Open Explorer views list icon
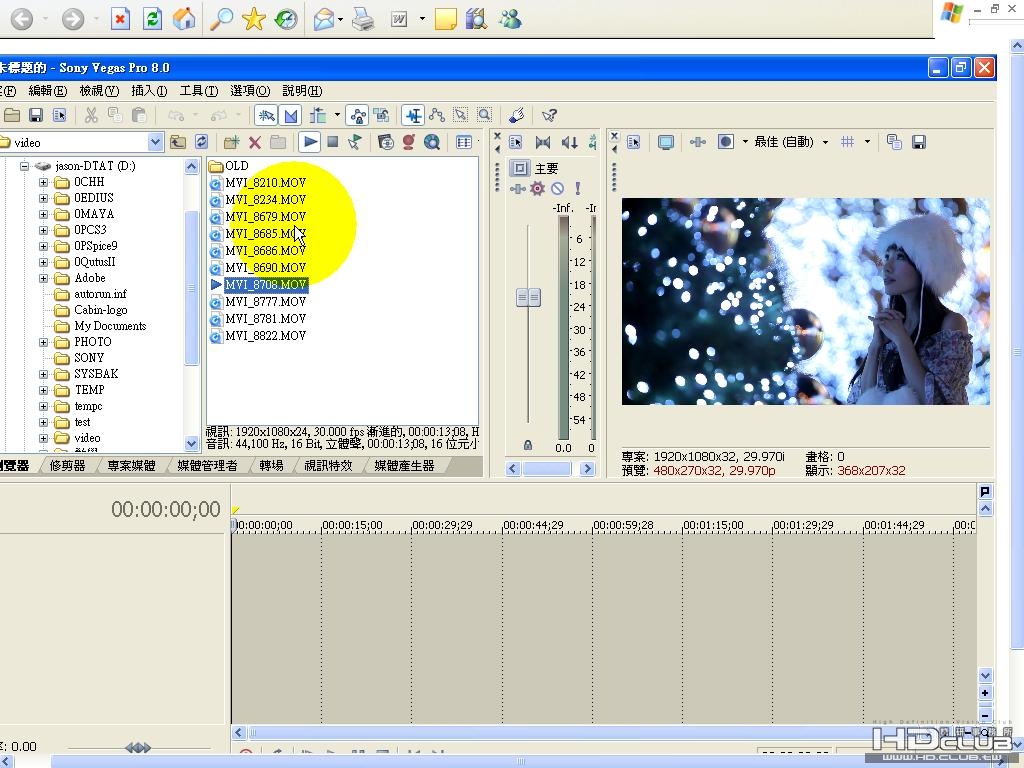The width and height of the screenshot is (1024, 768). pos(464,142)
